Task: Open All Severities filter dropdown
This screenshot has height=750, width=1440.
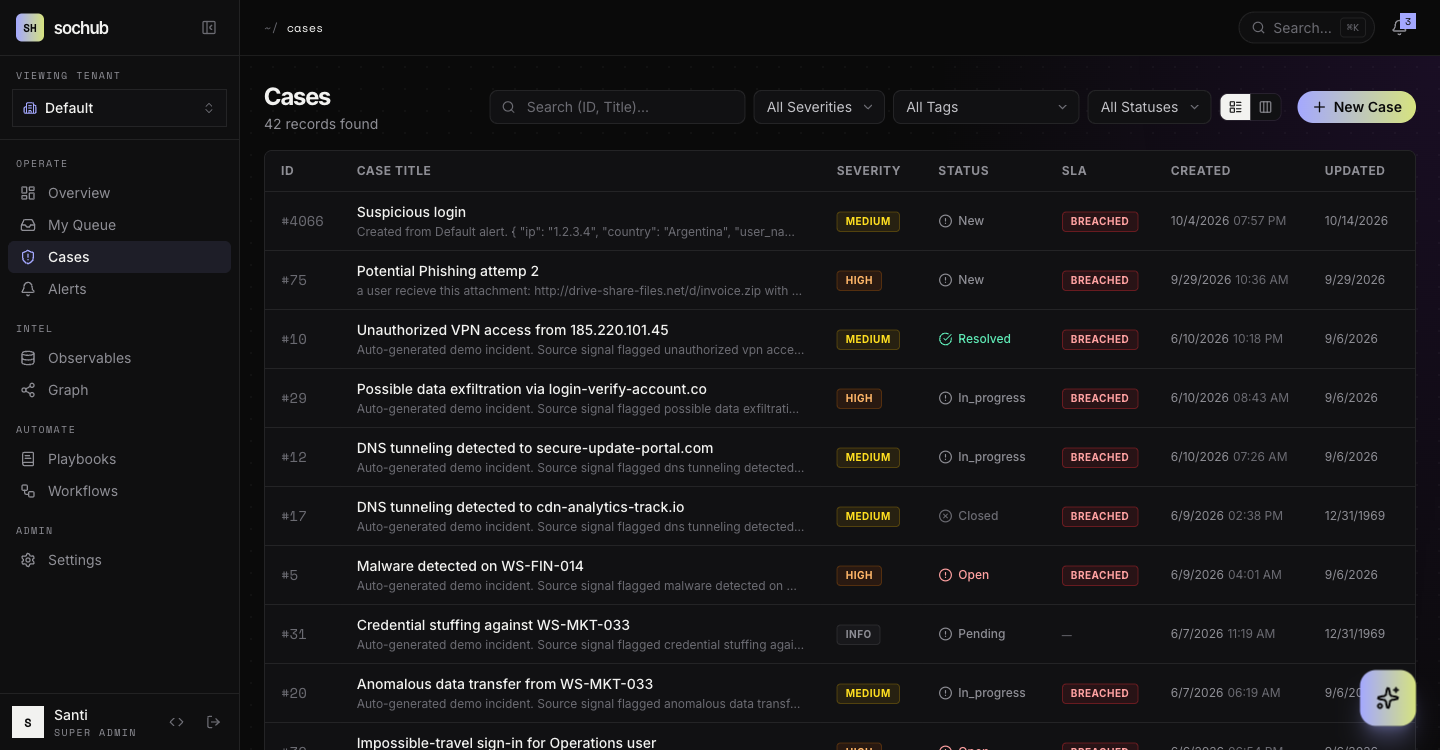Action: point(819,107)
